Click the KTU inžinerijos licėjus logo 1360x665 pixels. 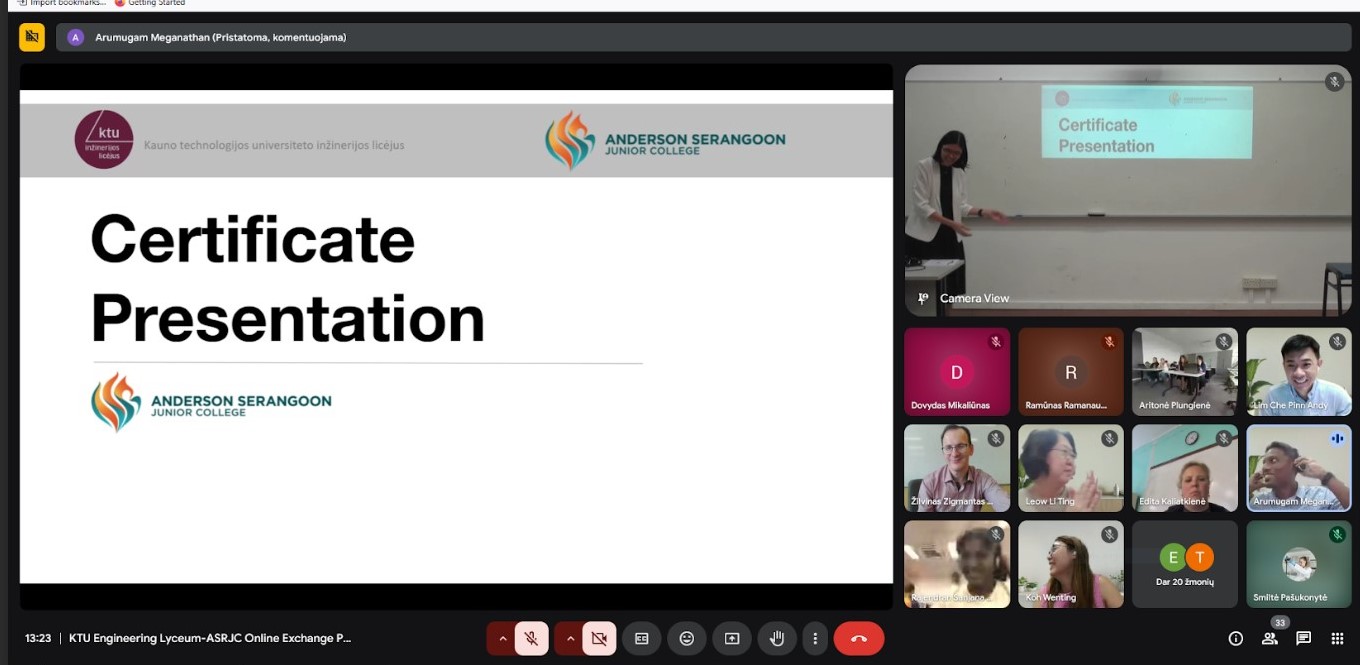pyautogui.click(x=104, y=139)
